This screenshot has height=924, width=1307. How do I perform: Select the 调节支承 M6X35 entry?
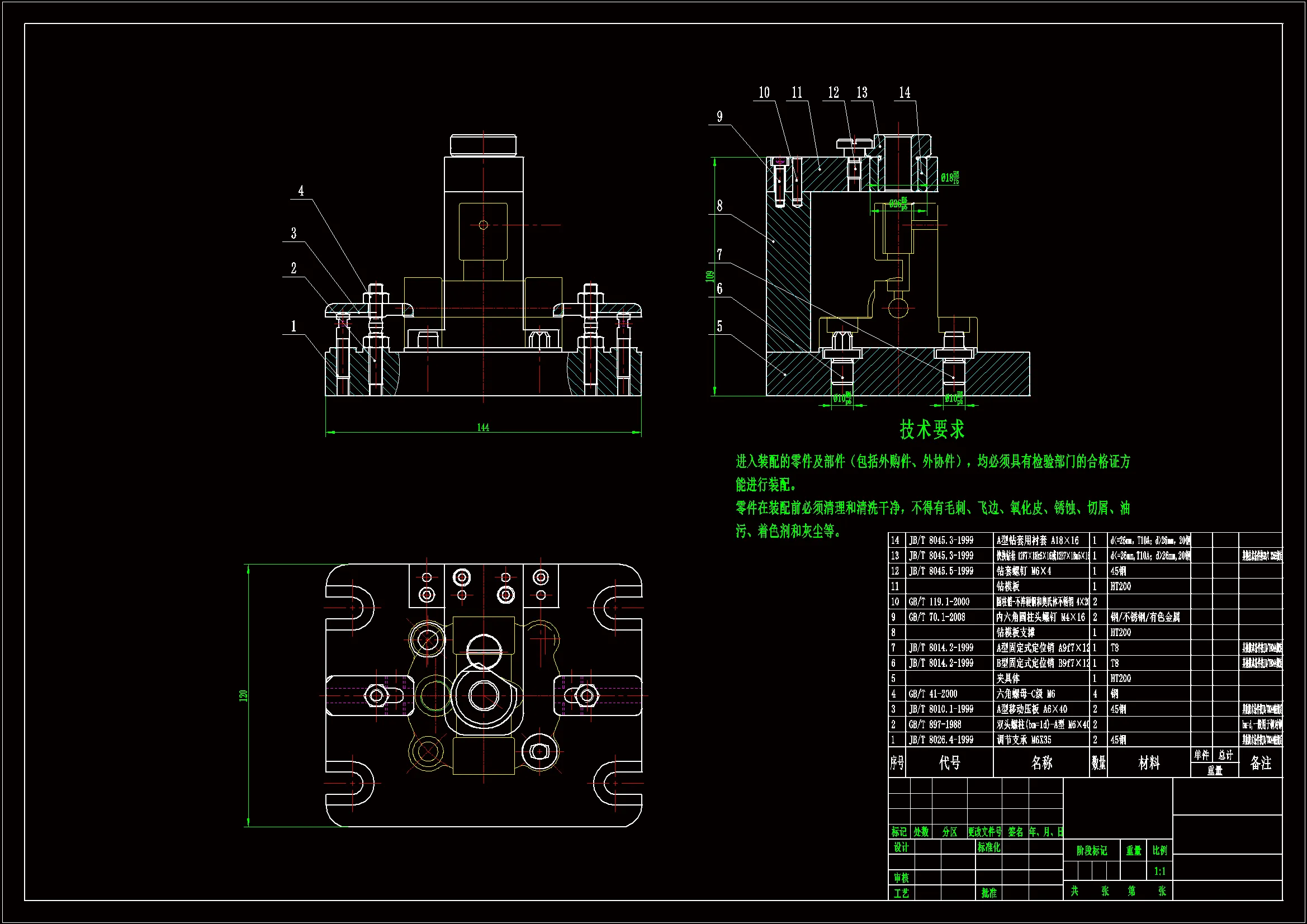1024,740
